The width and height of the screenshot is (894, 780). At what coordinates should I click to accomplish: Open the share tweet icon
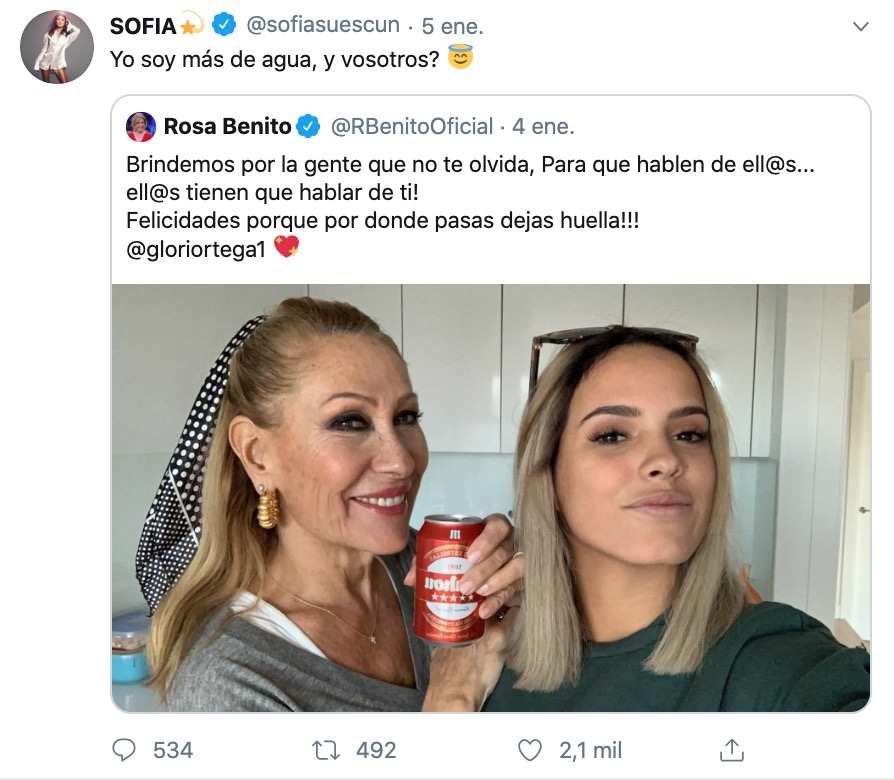pyautogui.click(x=732, y=749)
